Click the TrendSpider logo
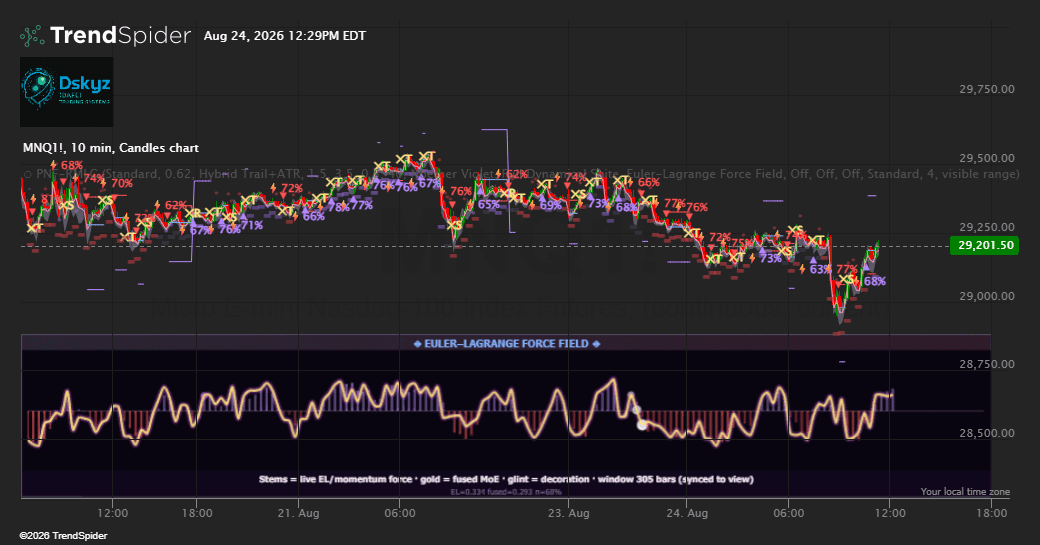Screen dimensions: 1040x545 click(105, 35)
